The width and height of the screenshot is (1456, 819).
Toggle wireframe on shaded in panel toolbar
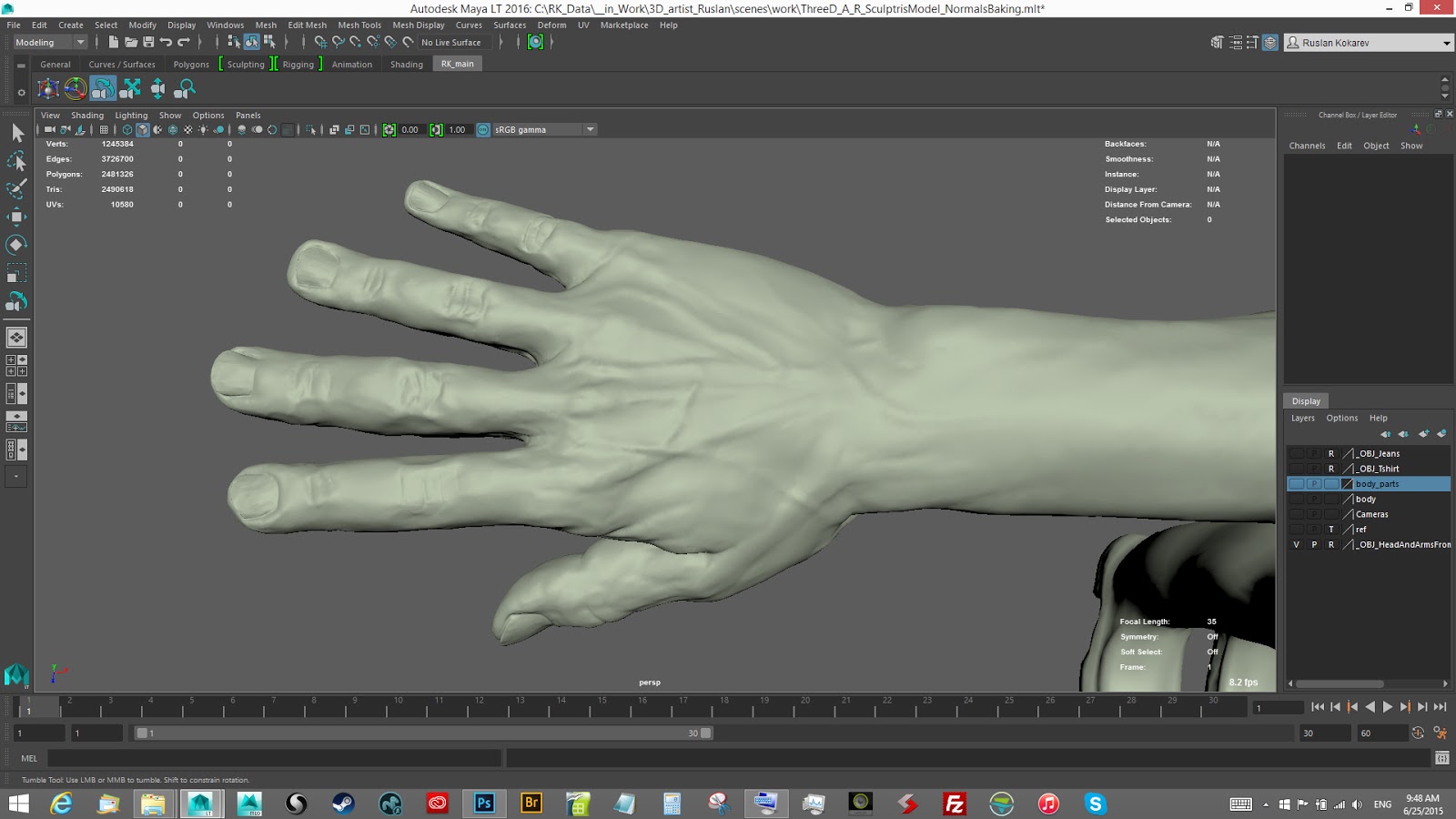click(x=173, y=129)
